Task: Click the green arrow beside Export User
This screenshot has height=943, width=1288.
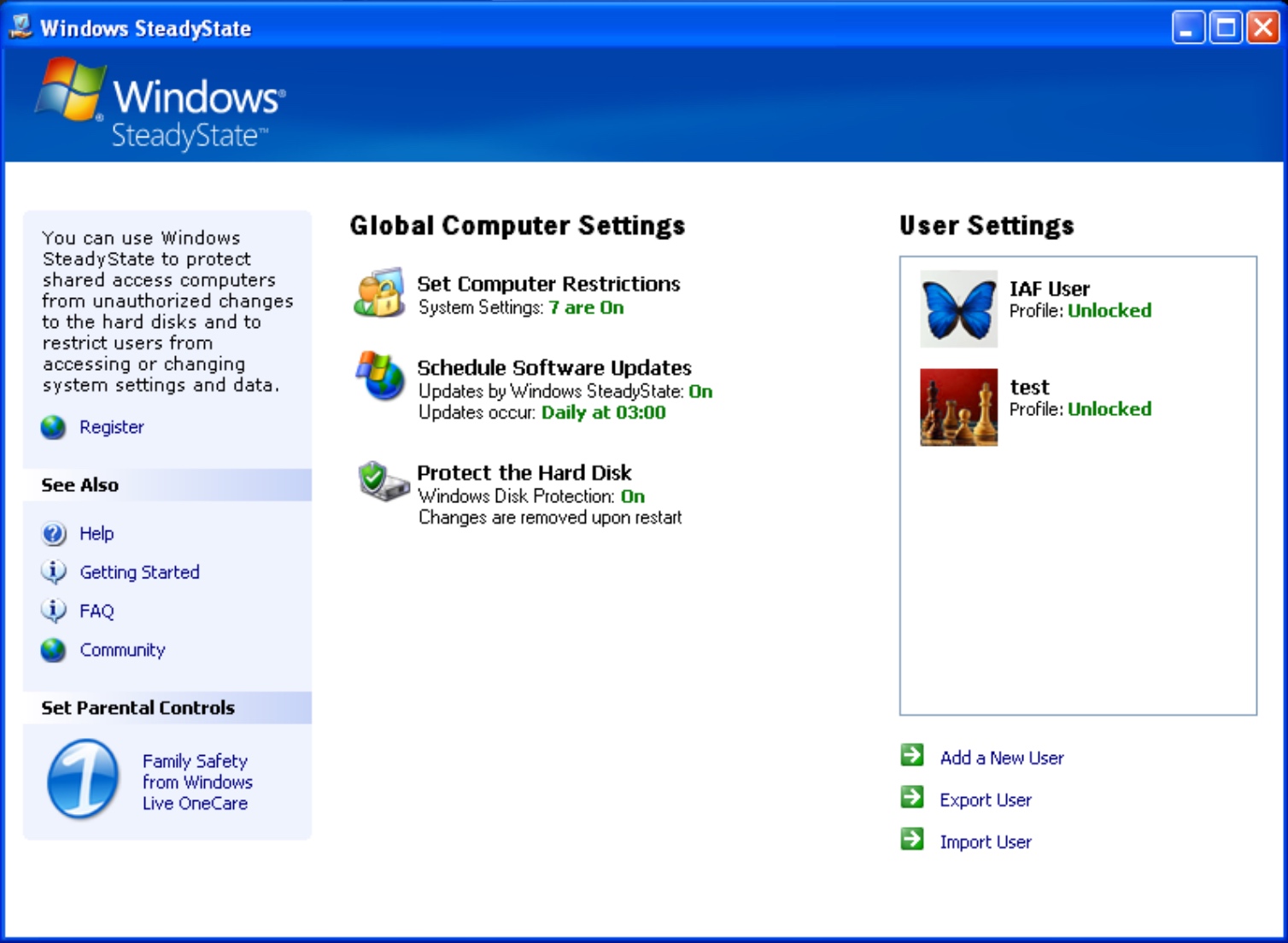Action: (912, 797)
